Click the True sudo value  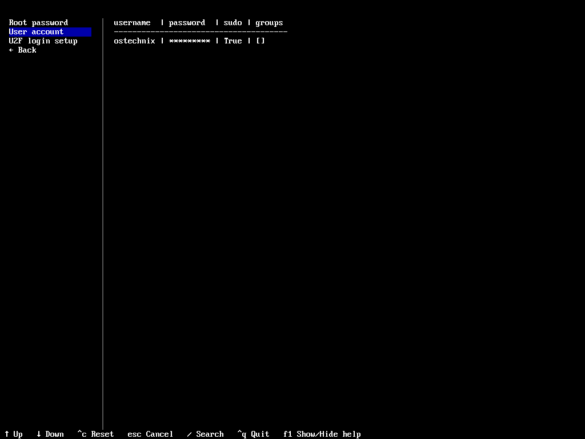[233, 41]
